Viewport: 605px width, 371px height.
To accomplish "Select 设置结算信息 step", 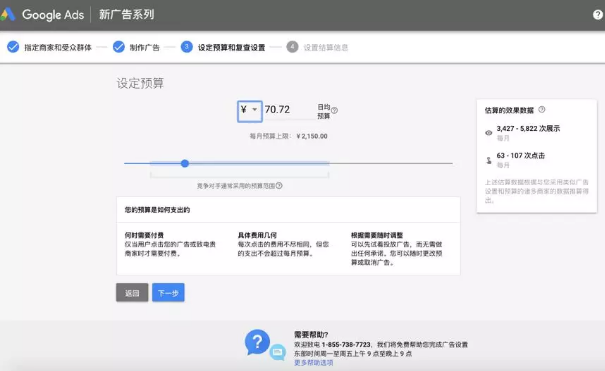I will (326, 47).
